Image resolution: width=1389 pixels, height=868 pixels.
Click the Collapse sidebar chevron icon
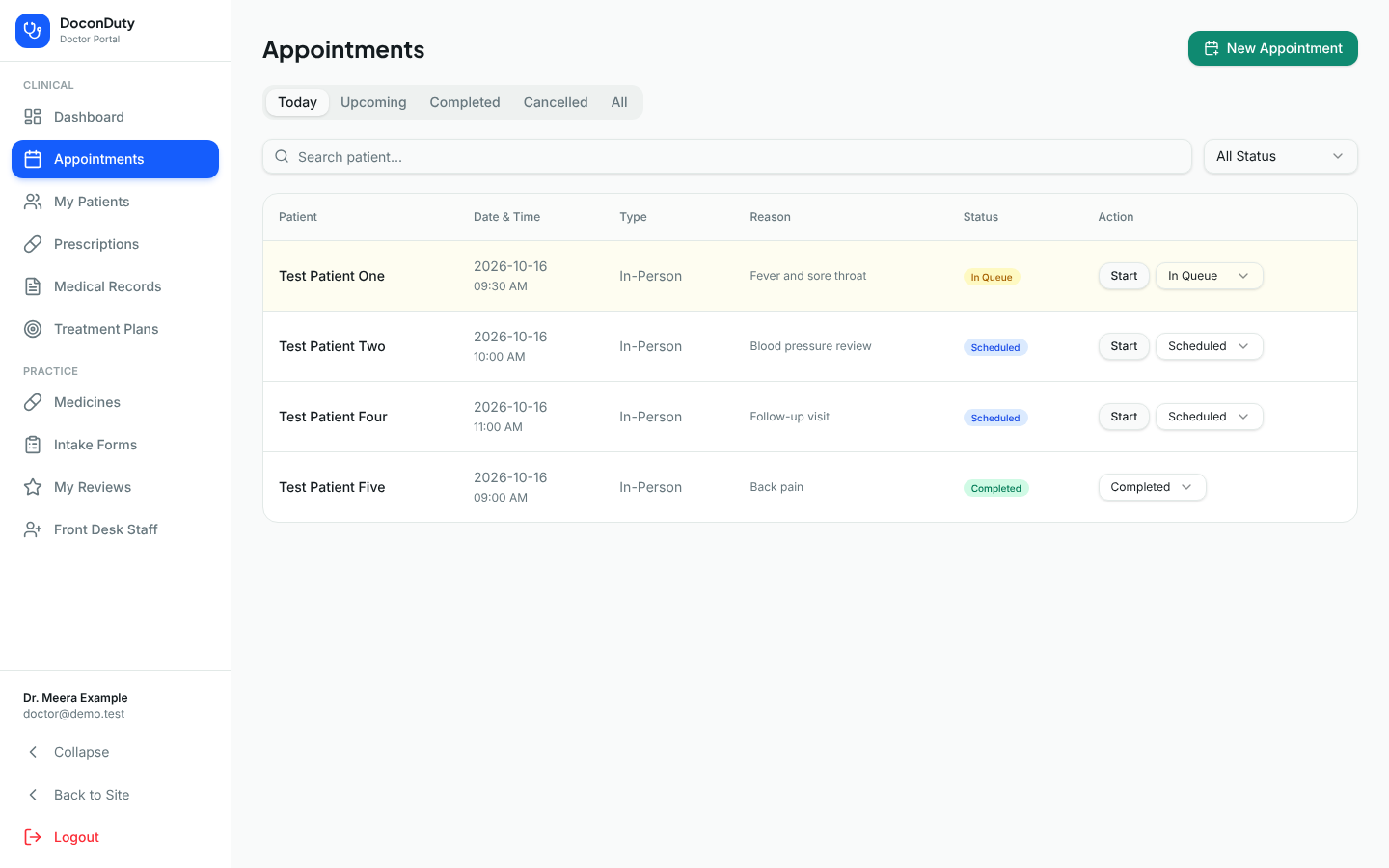tap(33, 752)
